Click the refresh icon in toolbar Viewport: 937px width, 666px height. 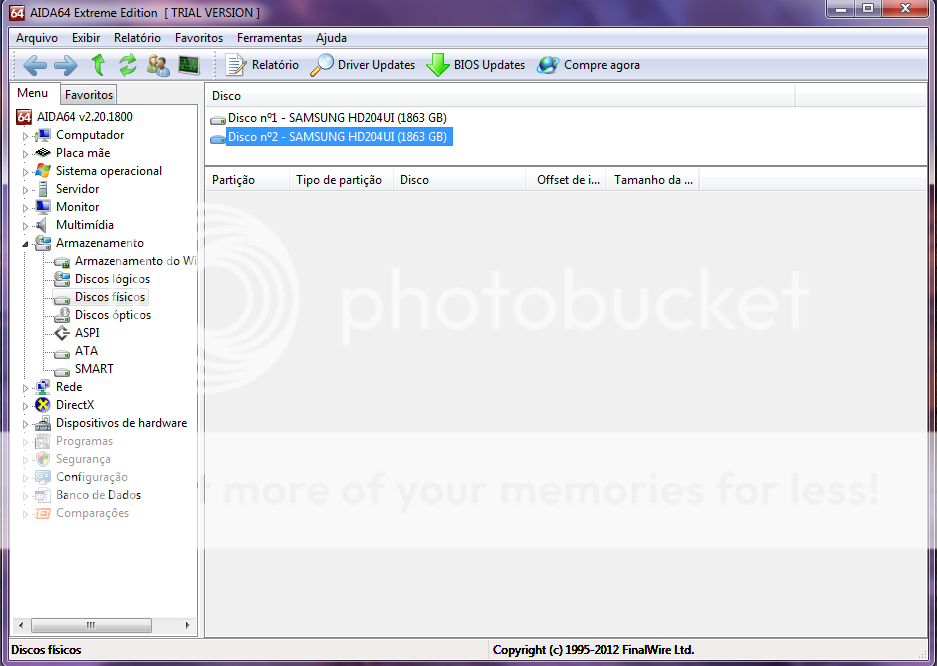(127, 65)
